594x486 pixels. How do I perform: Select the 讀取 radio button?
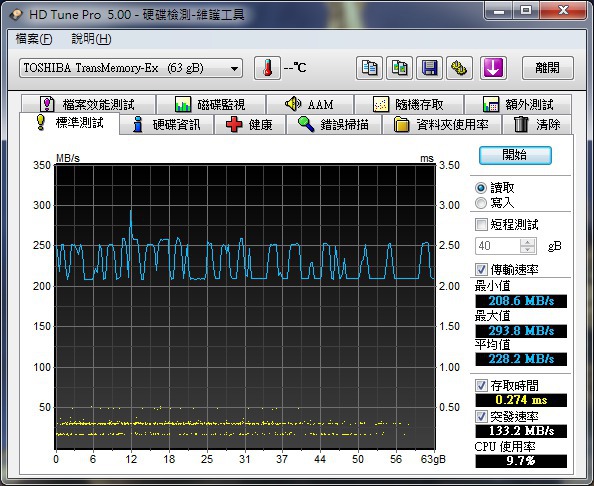tap(481, 188)
